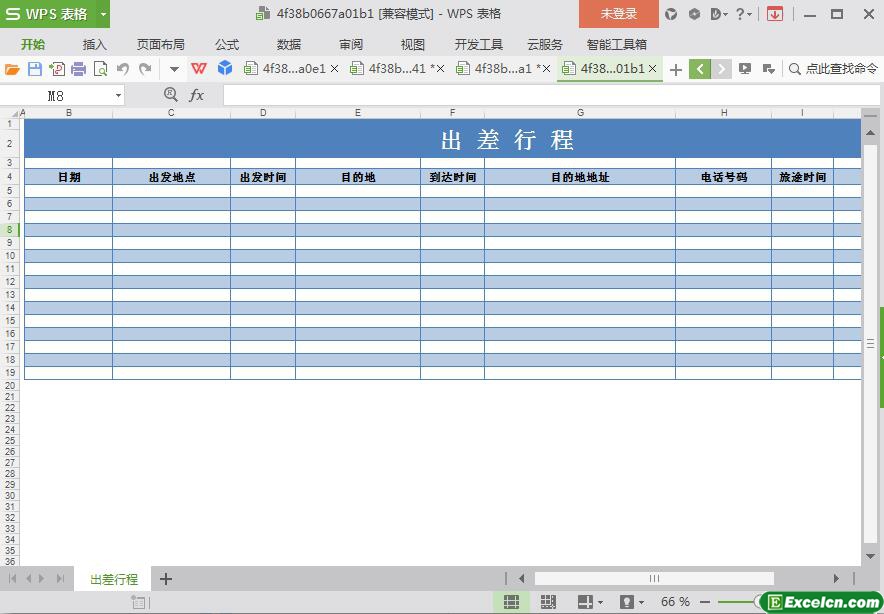Open the 开发工具 ribbon tab
Image resolution: width=884 pixels, height=614 pixels.
(x=479, y=44)
